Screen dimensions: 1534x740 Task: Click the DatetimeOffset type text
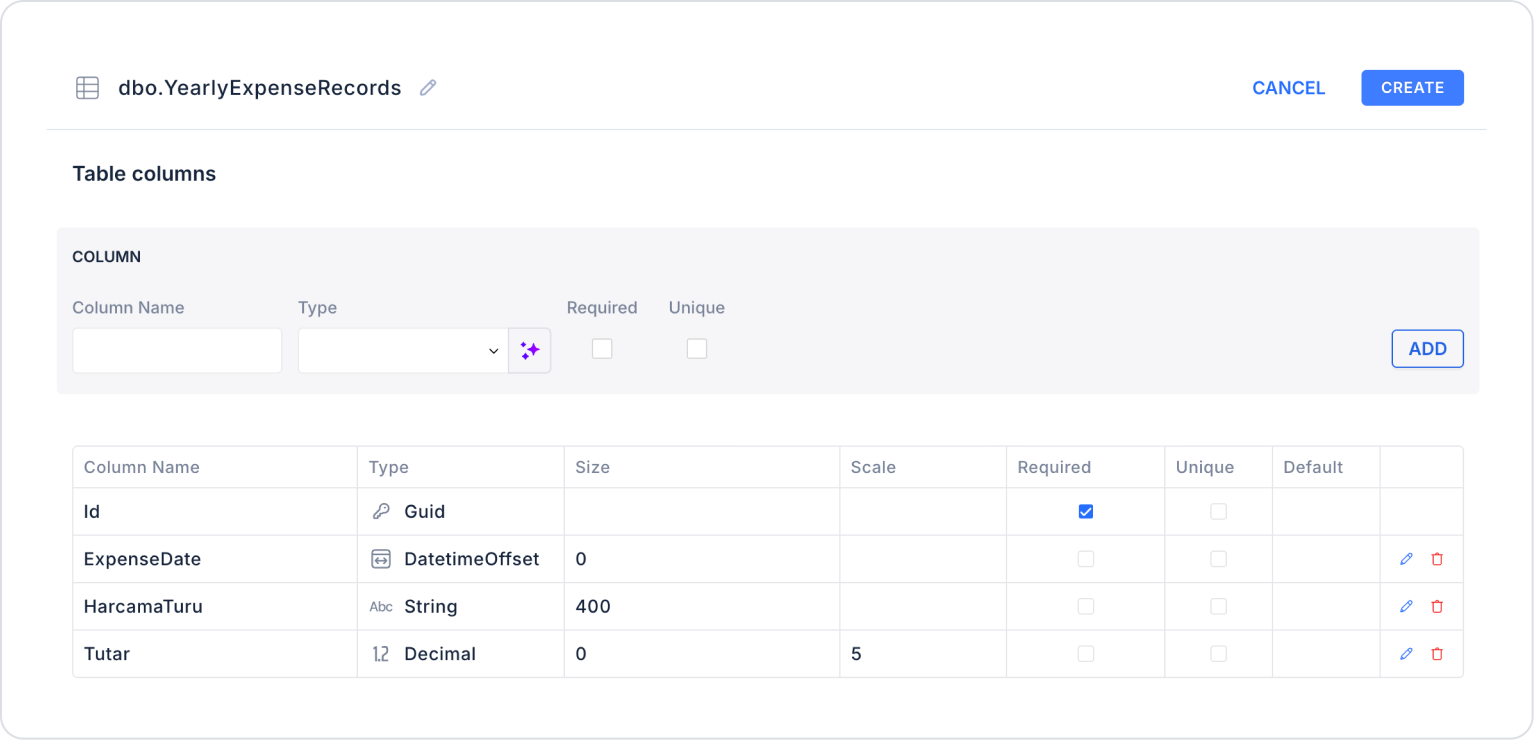472,559
